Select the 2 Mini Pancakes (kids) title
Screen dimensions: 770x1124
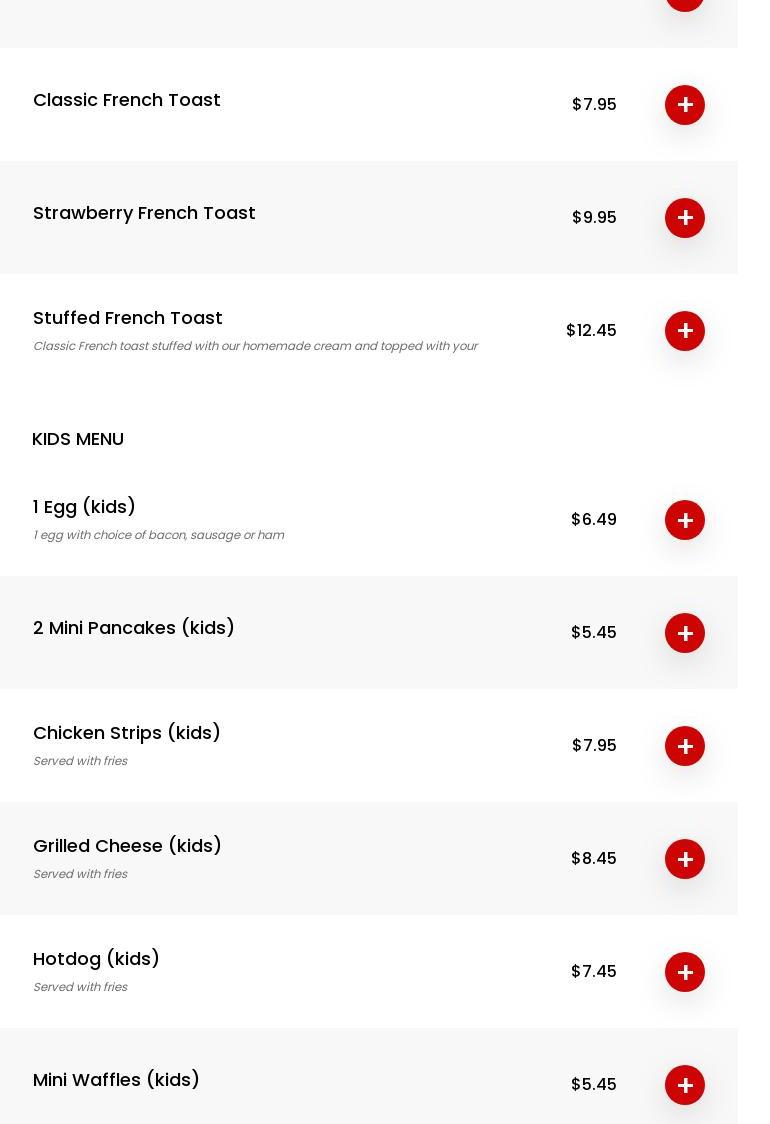coord(134,628)
